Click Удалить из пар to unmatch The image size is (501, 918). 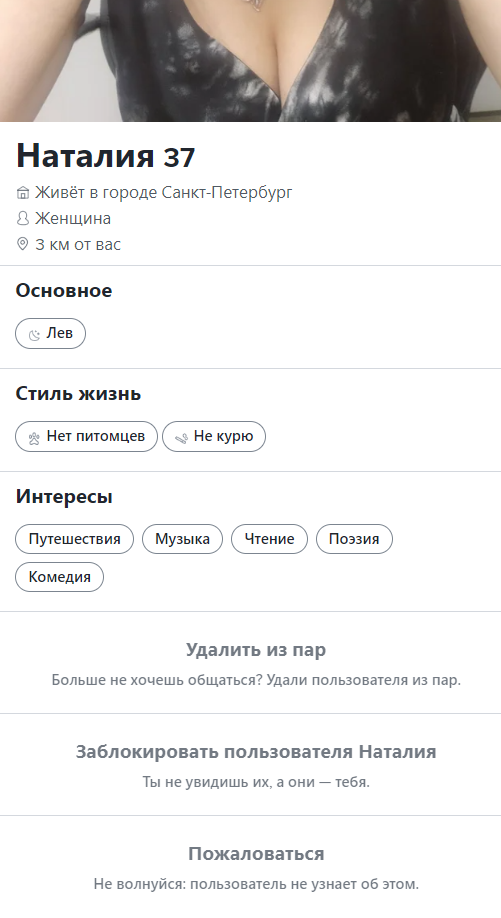tap(256, 650)
